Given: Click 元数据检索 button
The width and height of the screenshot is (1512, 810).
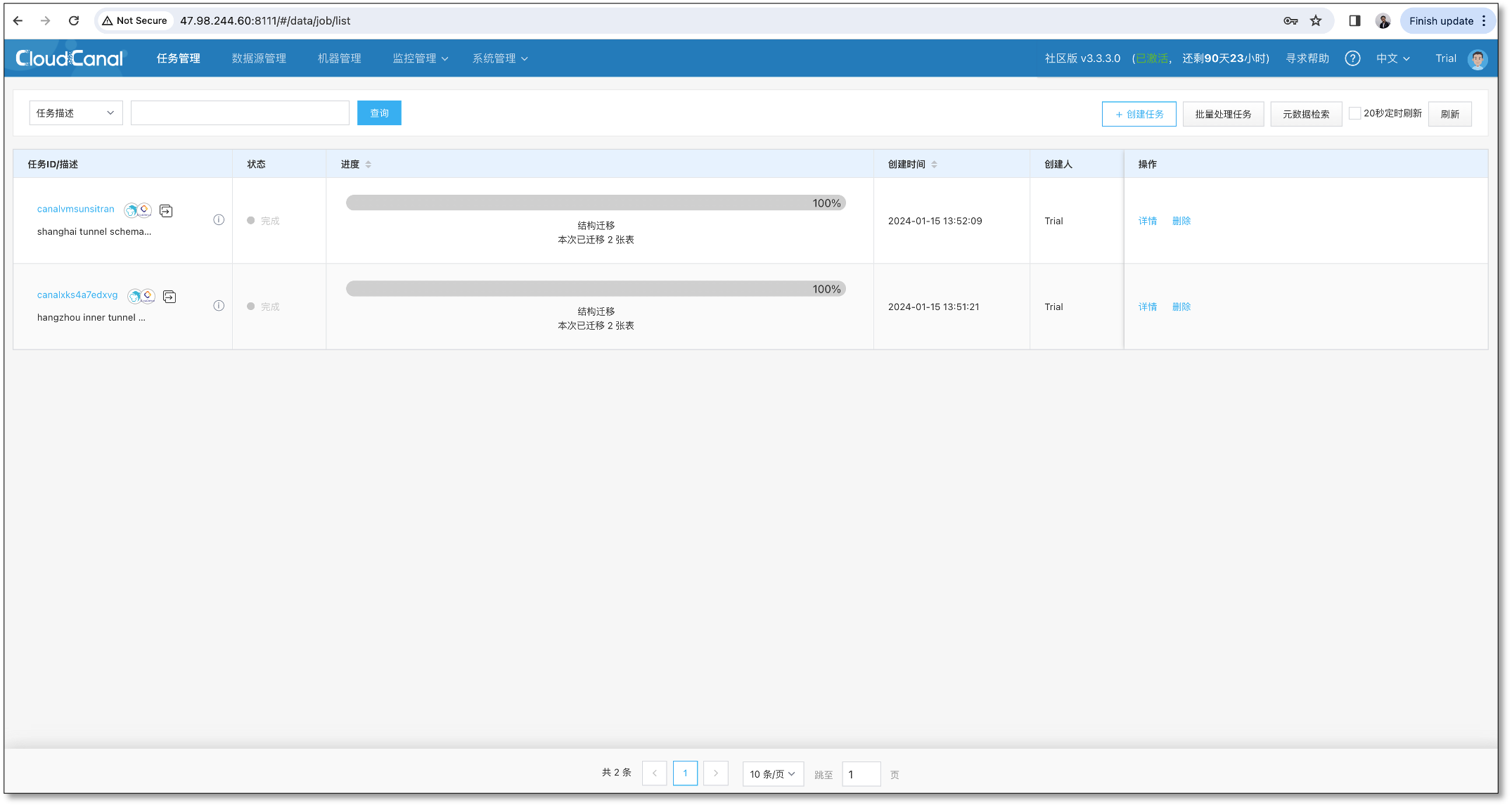Looking at the screenshot, I should pyautogui.click(x=1306, y=114).
